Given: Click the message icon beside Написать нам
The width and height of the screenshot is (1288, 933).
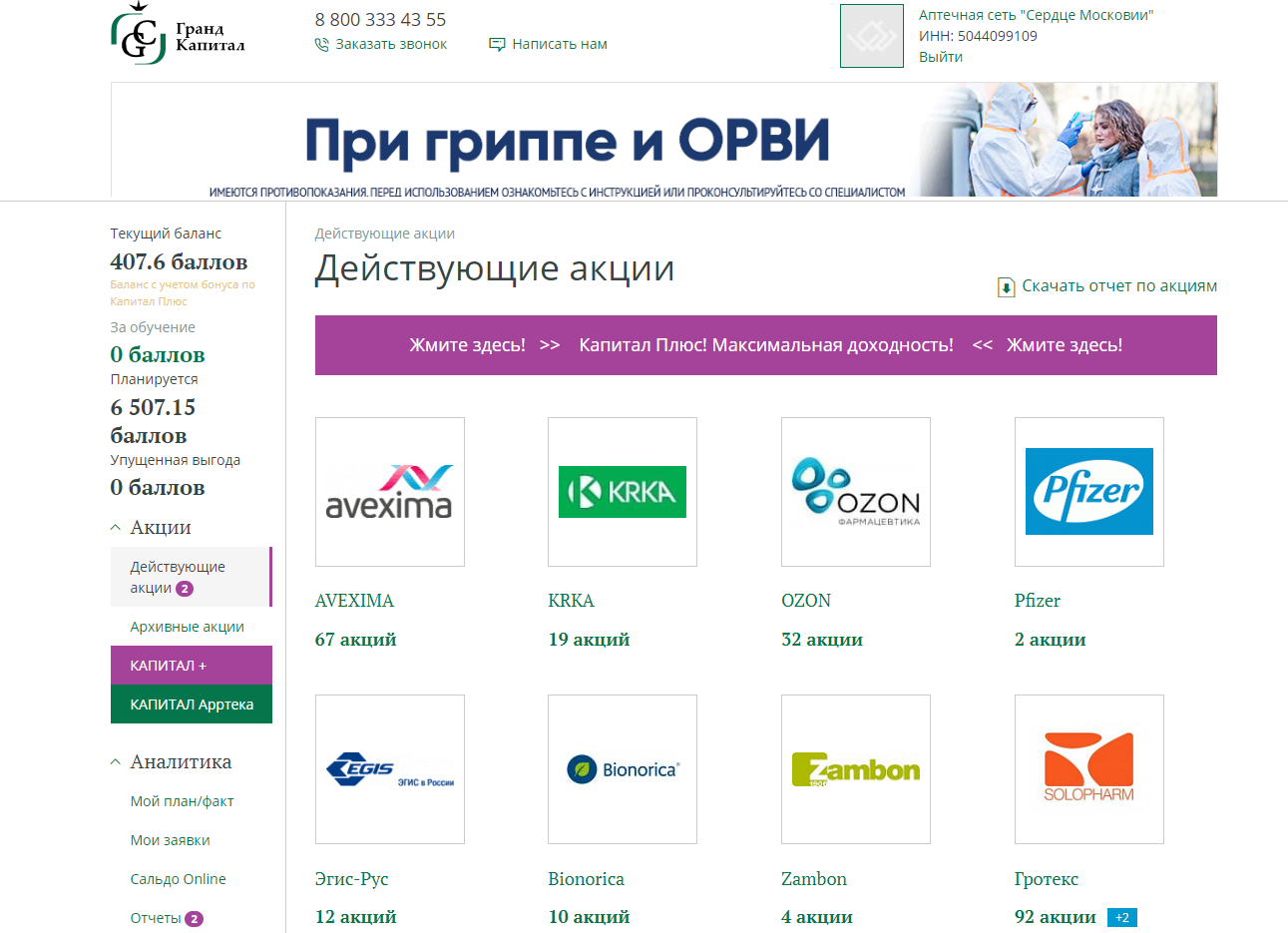Looking at the screenshot, I should 497,45.
